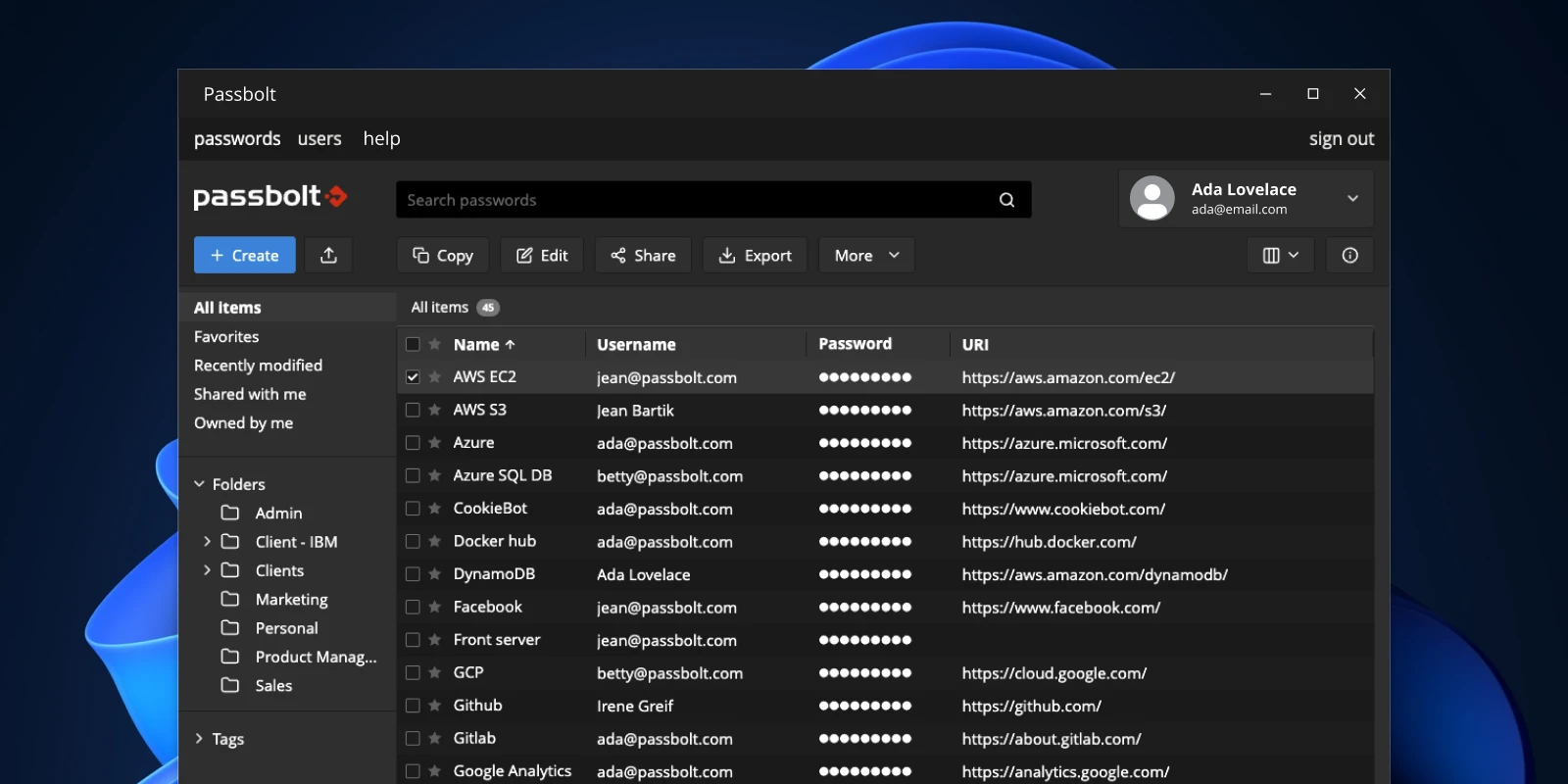Screen dimensions: 1568x784
Task: Uncheck the AWS EC2 row checkbox
Action: click(x=413, y=377)
